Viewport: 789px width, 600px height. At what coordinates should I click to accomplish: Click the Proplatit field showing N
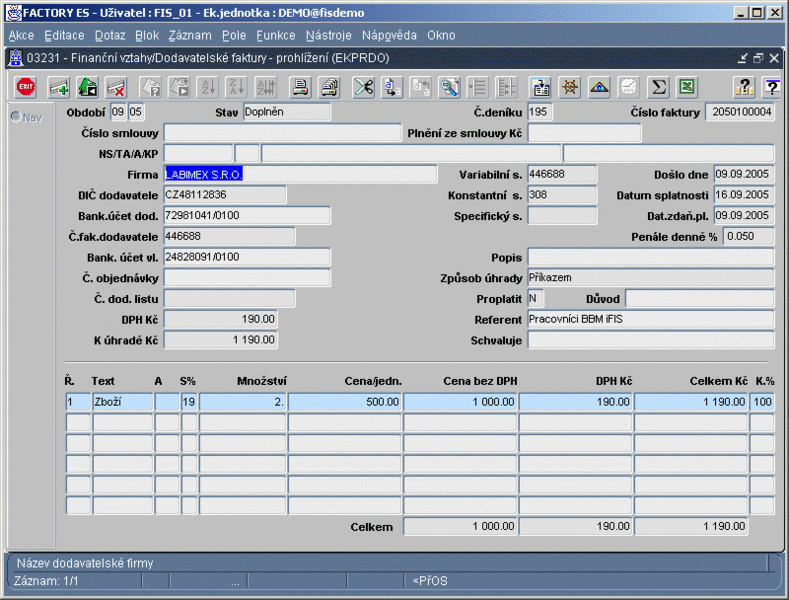[x=536, y=298]
